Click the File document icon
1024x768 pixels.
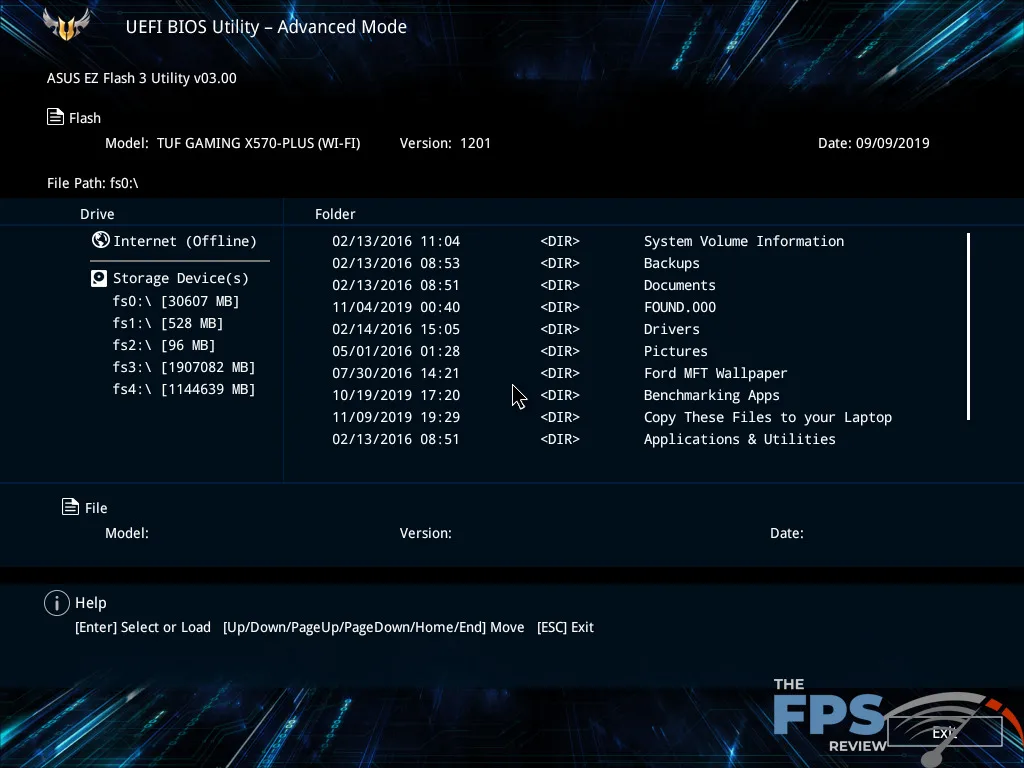click(x=71, y=507)
